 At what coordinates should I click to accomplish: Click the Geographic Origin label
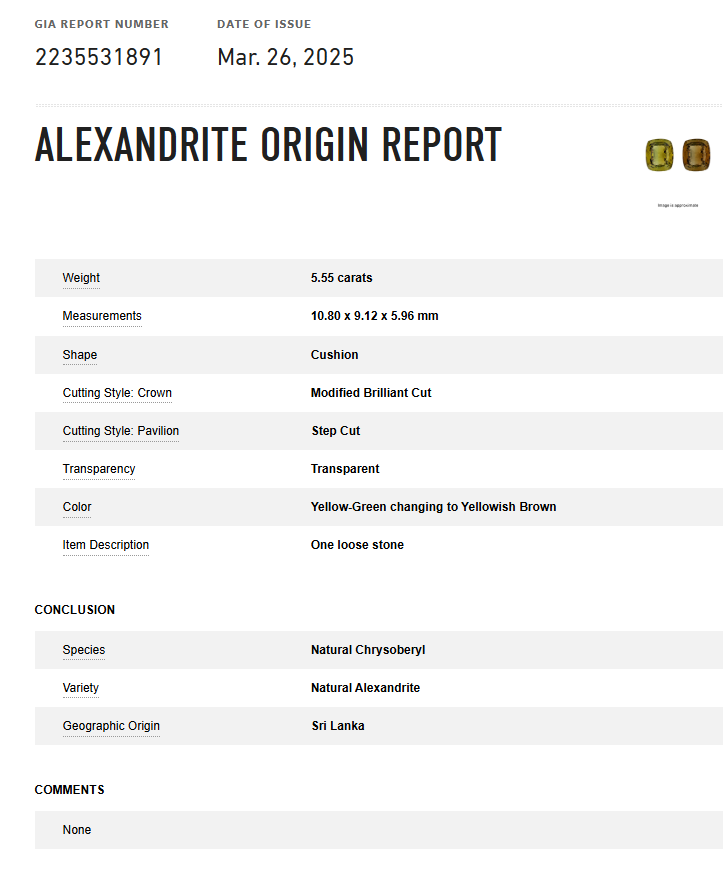pos(111,726)
